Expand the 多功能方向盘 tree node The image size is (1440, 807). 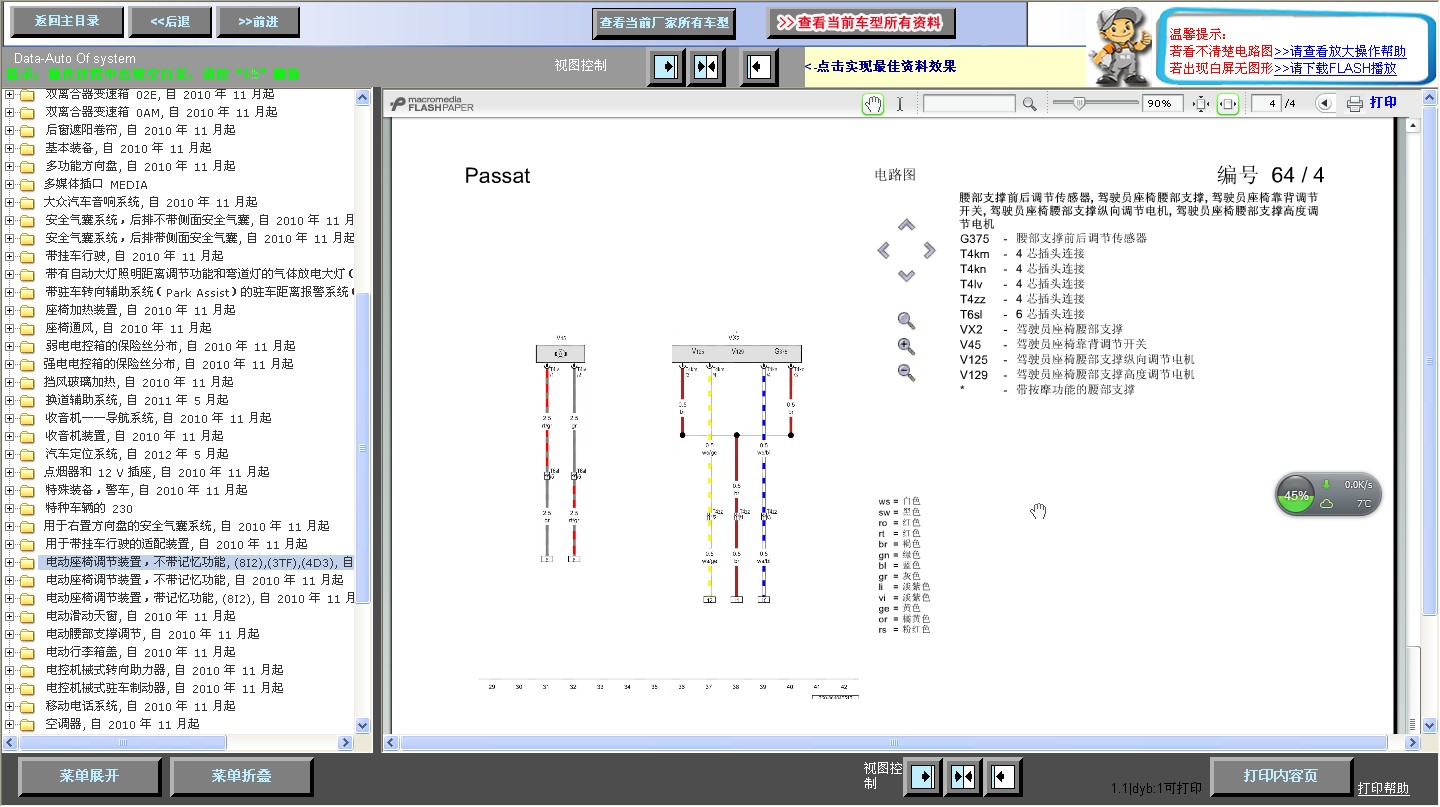pyautogui.click(x=9, y=166)
